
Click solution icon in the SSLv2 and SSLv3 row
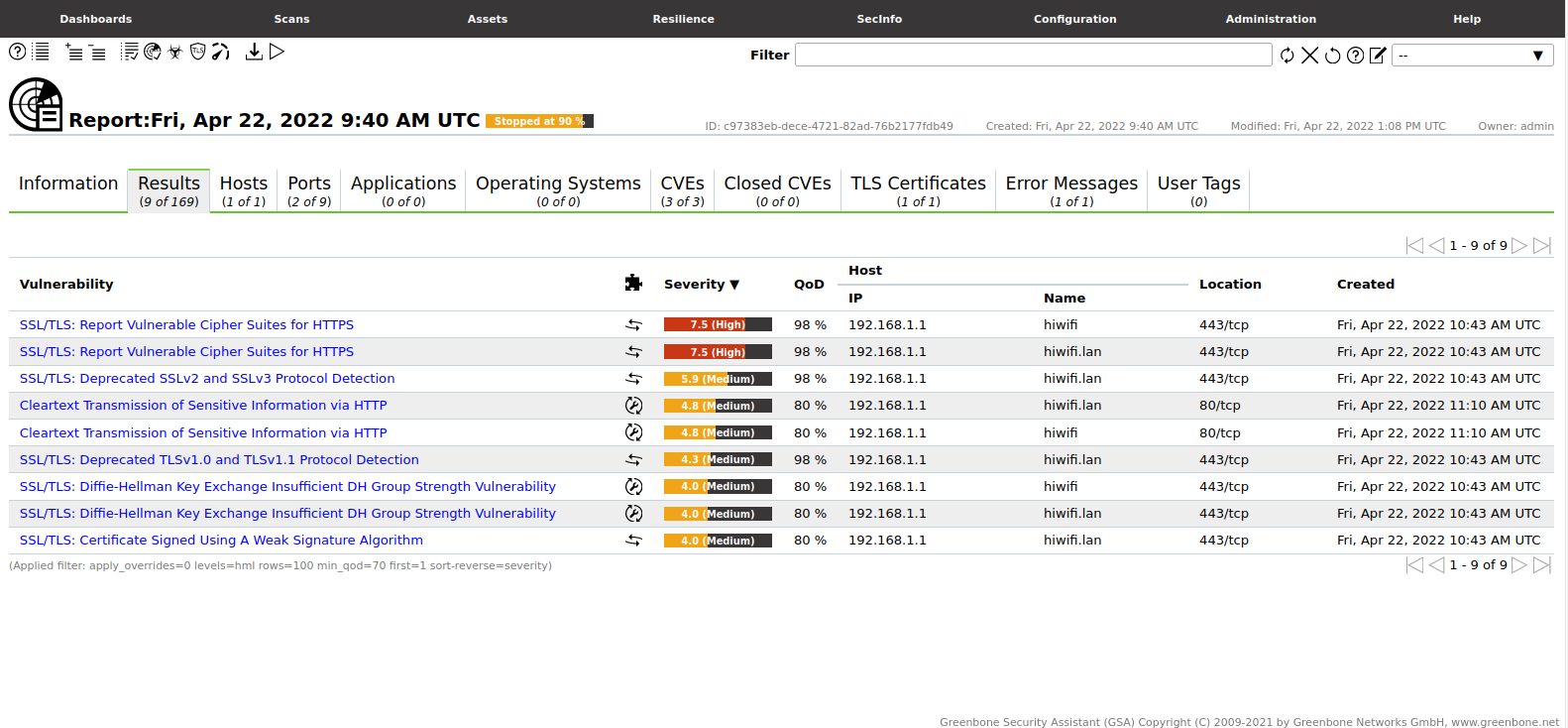tap(633, 379)
